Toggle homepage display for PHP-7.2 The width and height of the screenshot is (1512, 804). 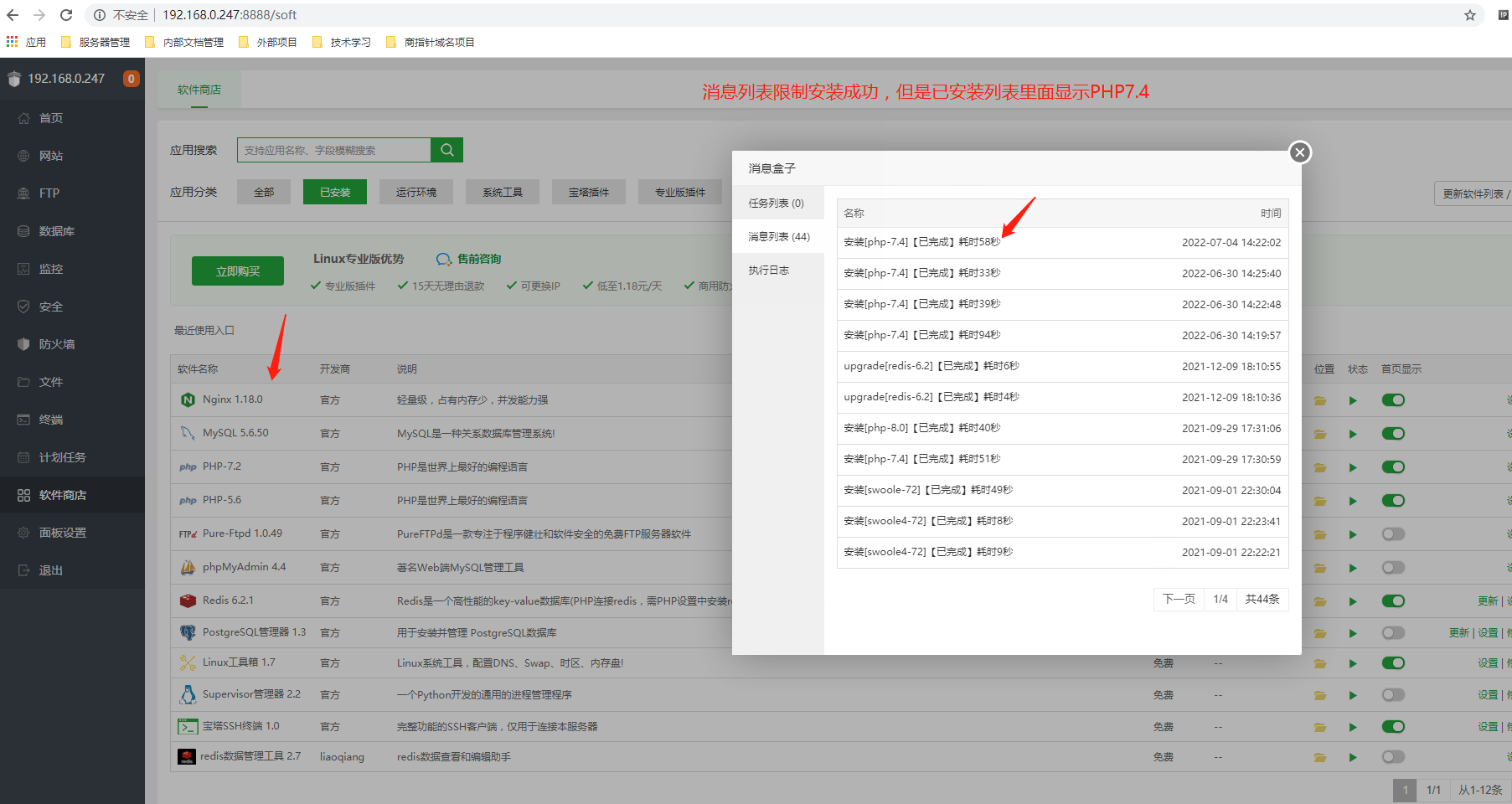1393,467
